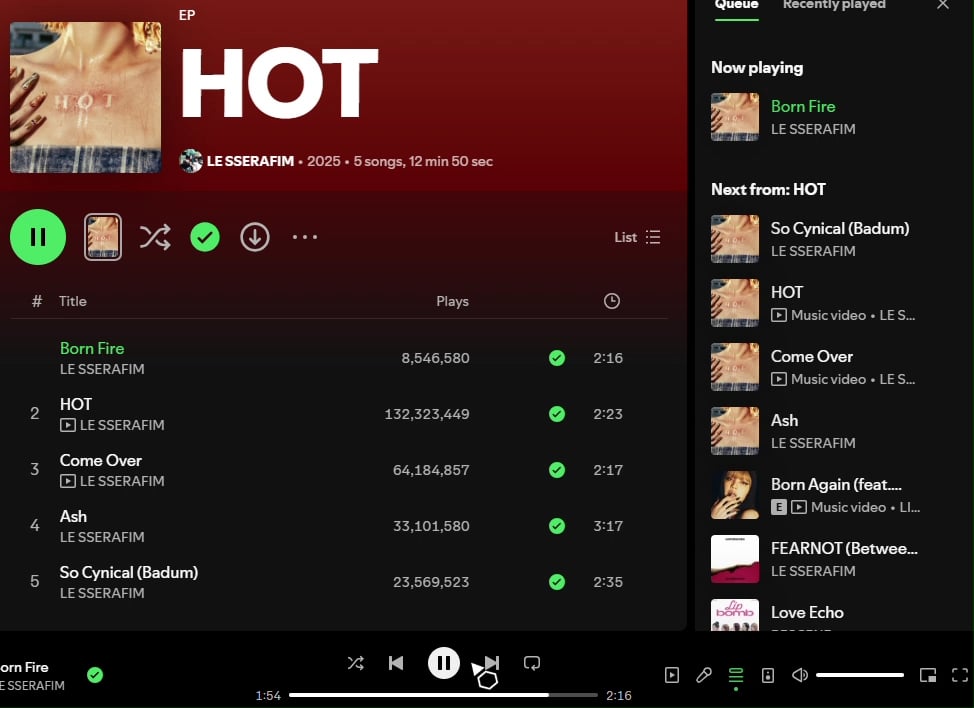
Task: Toggle the queue panel button
Action: pyautogui.click(x=736, y=675)
